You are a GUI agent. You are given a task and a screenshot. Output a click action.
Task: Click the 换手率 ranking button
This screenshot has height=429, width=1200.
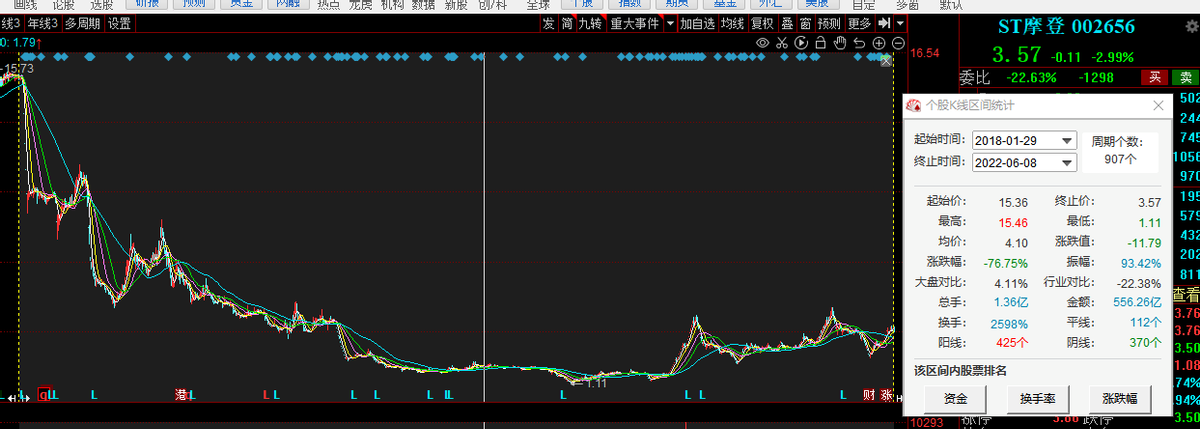click(1037, 398)
